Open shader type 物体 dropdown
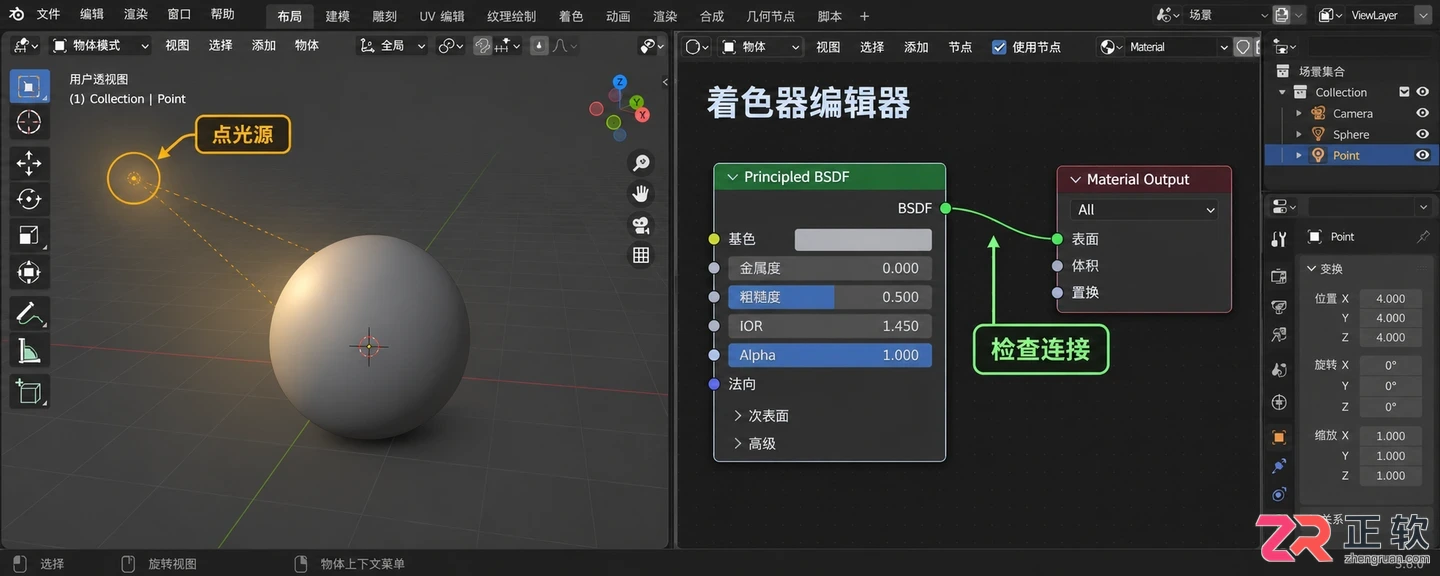 tap(760, 47)
